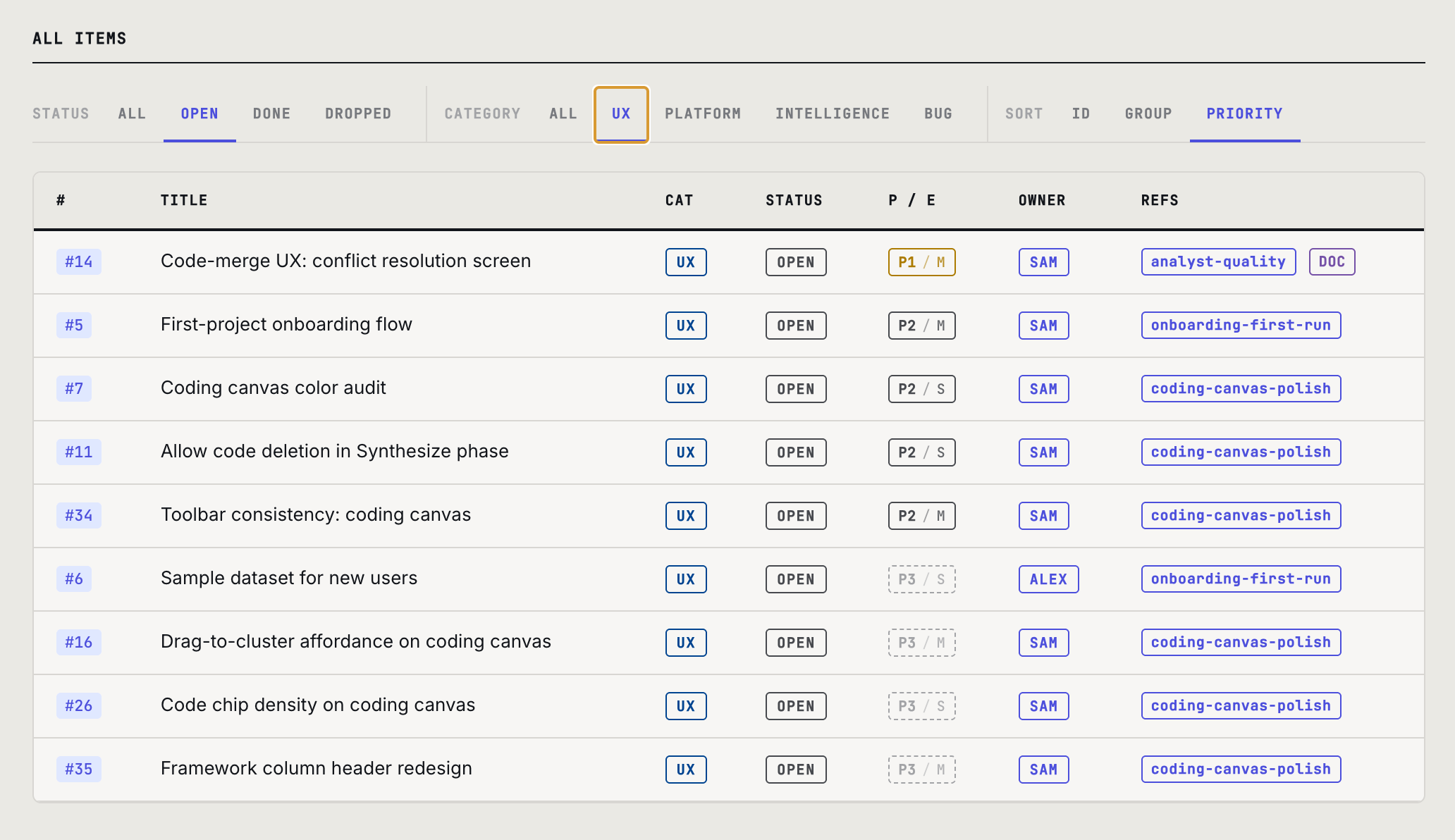Viewport: 1455px width, 840px height.
Task: Click the ALEX owner badge
Action: (1048, 579)
